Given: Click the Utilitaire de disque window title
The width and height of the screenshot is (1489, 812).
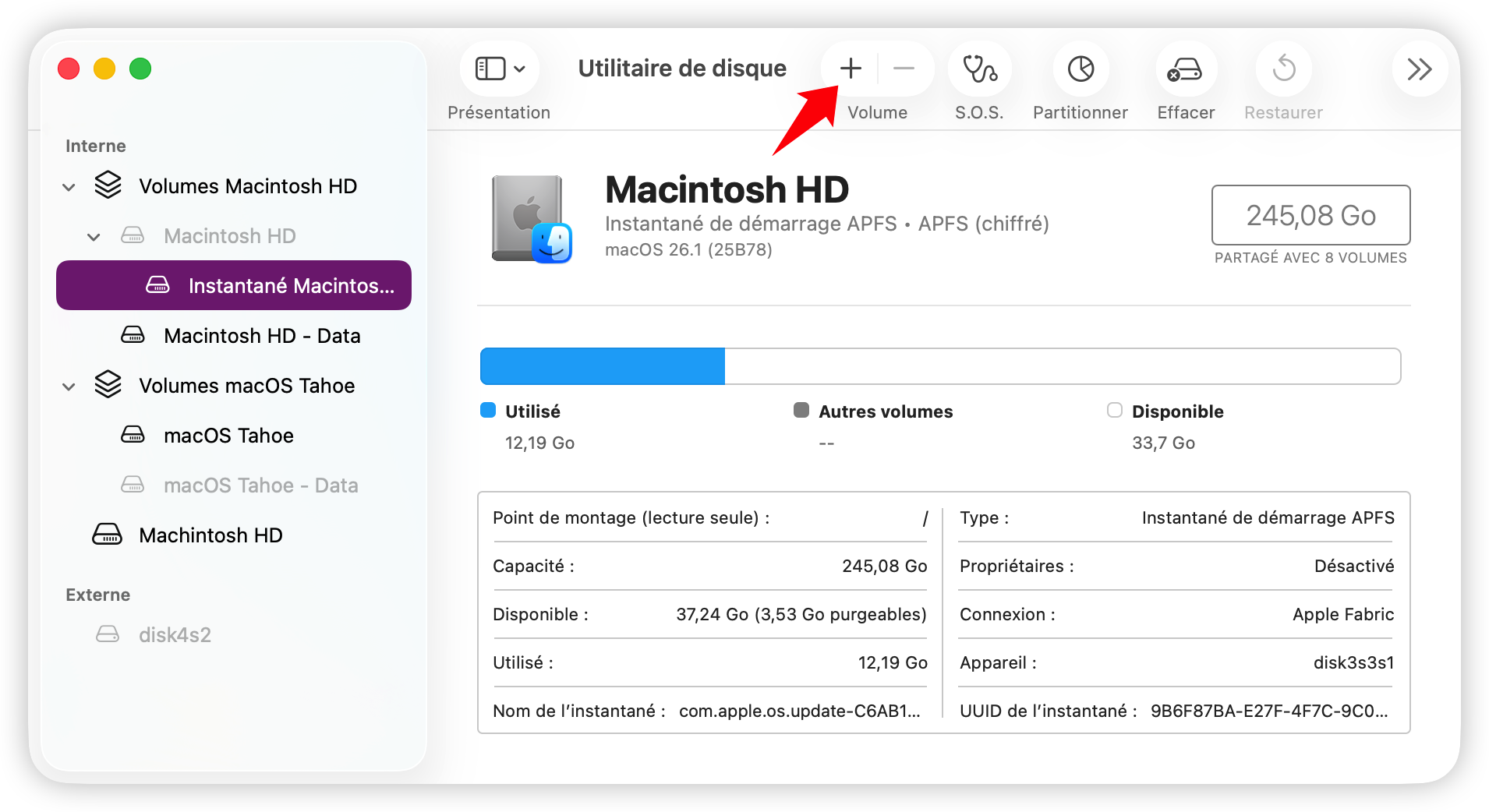Looking at the screenshot, I should 682,69.
